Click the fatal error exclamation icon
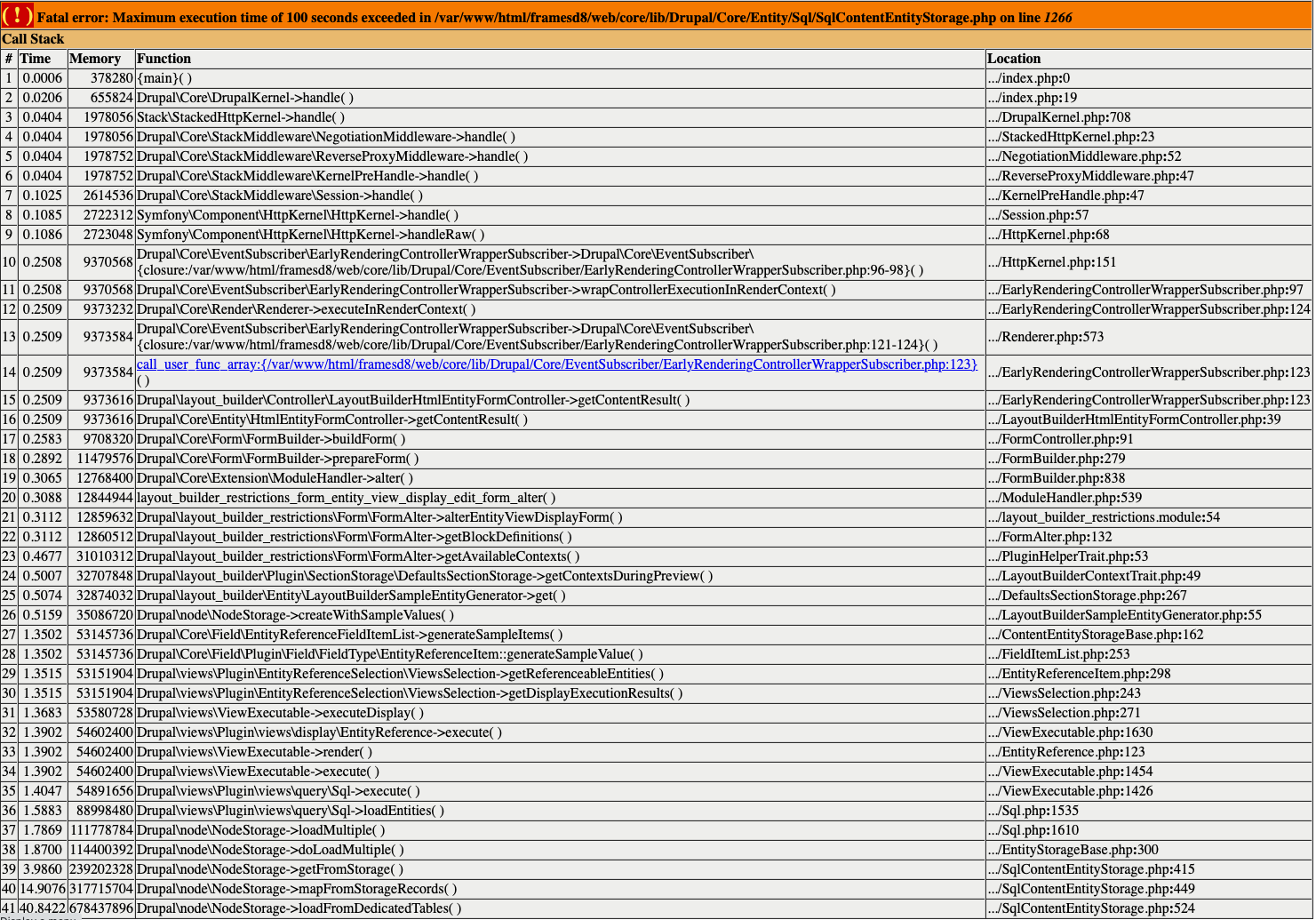The image size is (1316, 920). [18, 15]
